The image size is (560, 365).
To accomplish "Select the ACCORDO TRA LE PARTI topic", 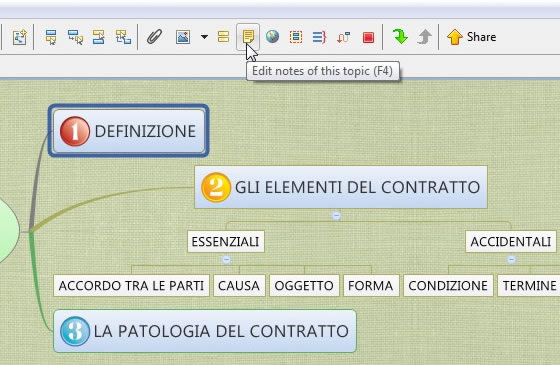I will 131,286.
